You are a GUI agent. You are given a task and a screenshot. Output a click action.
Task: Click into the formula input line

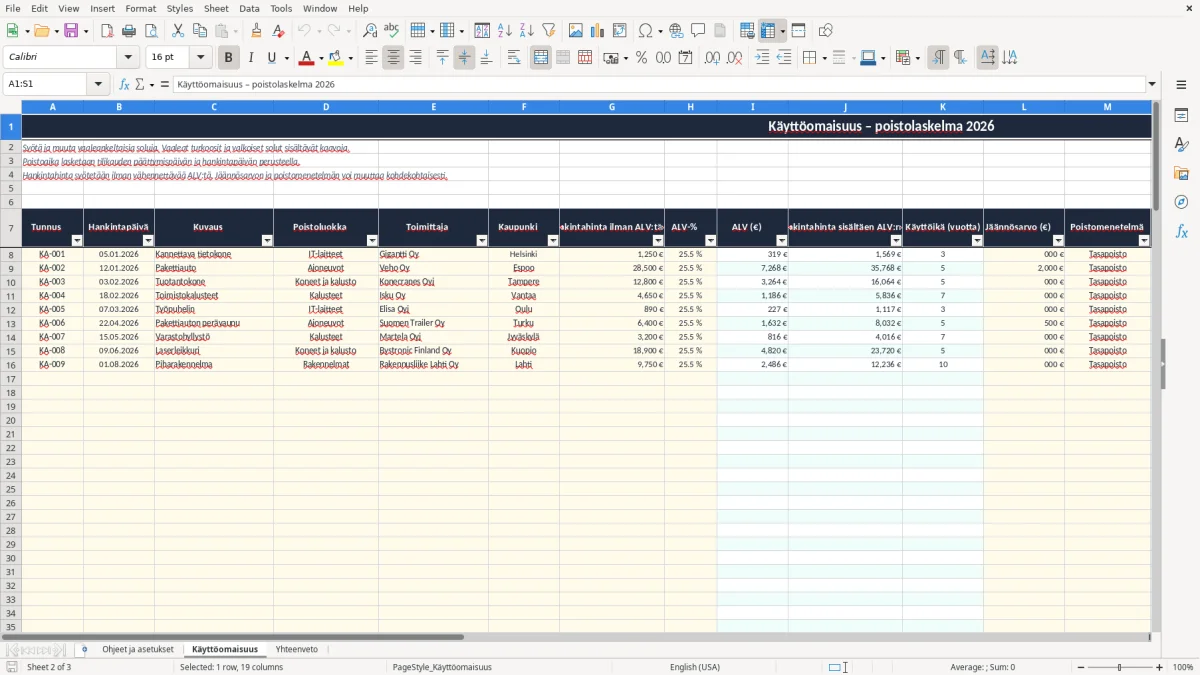(x=658, y=84)
